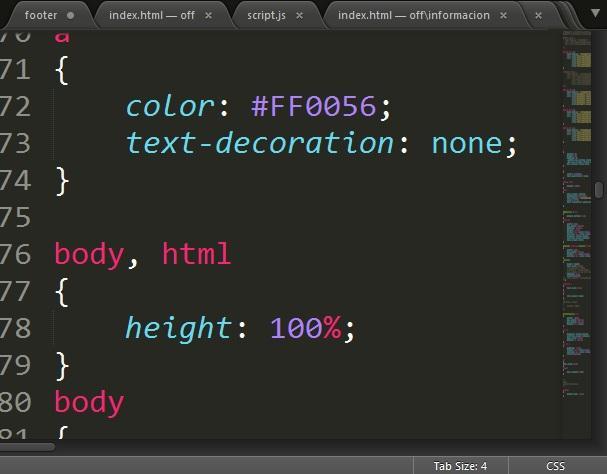
Task: Click the horizontal scrollbar at bottom
Action: pos(28,447)
